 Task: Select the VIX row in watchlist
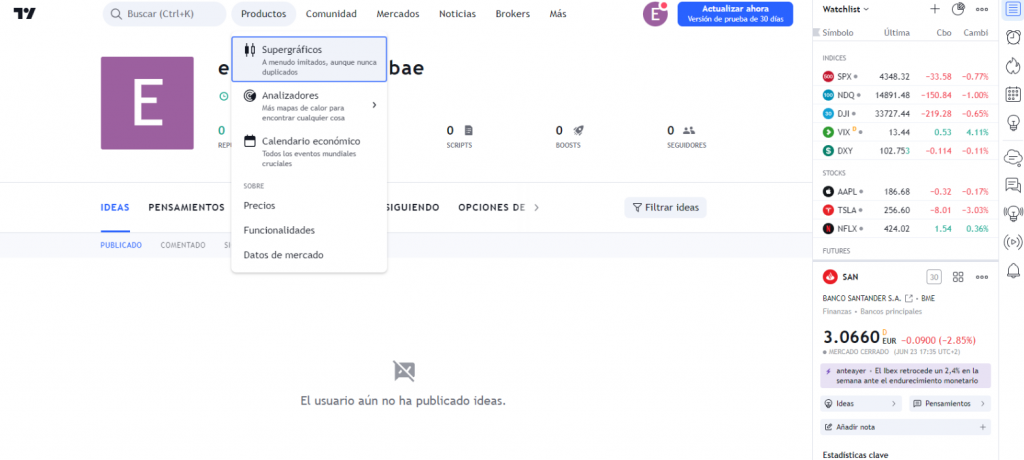(x=905, y=132)
